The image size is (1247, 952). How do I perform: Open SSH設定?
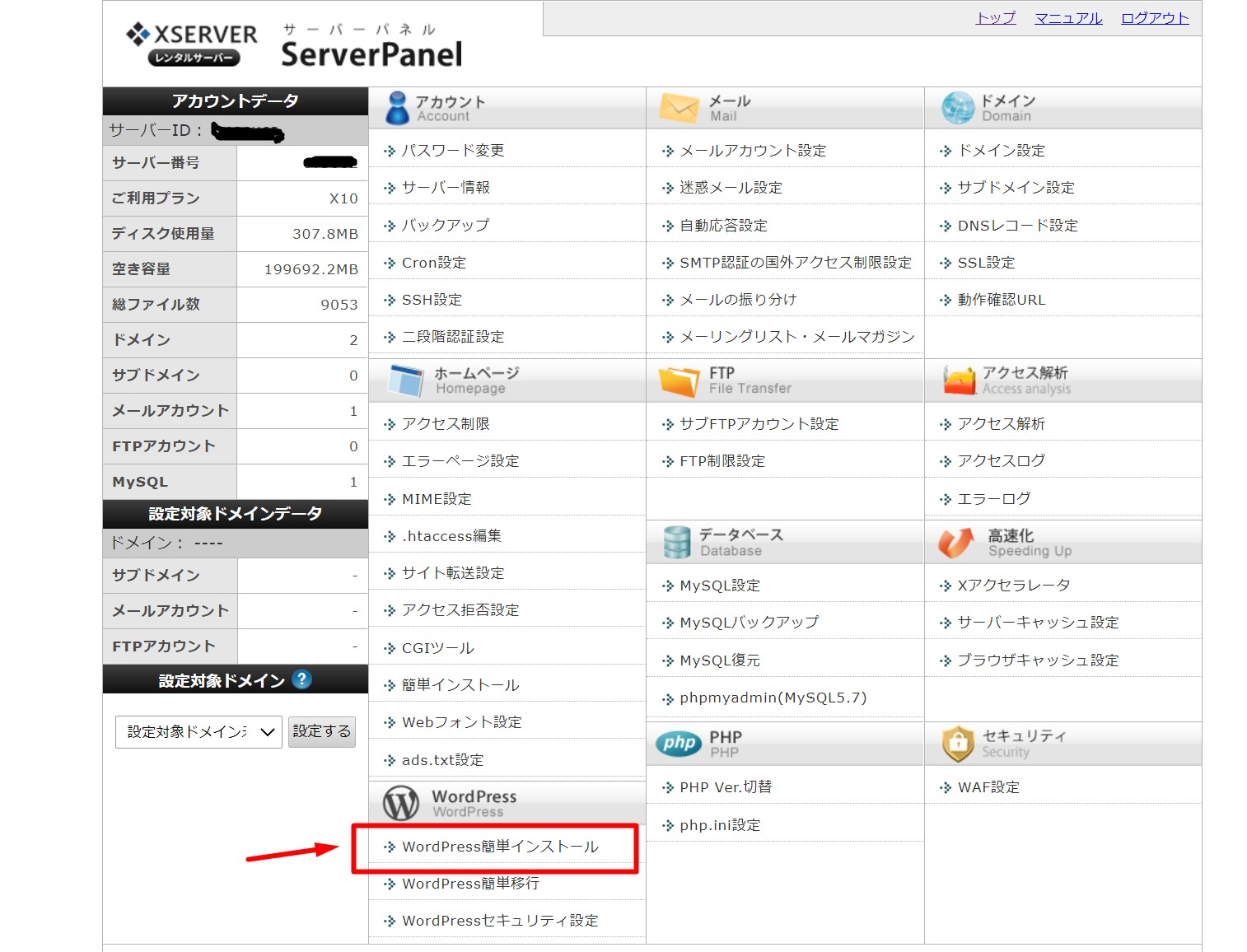coord(432,300)
